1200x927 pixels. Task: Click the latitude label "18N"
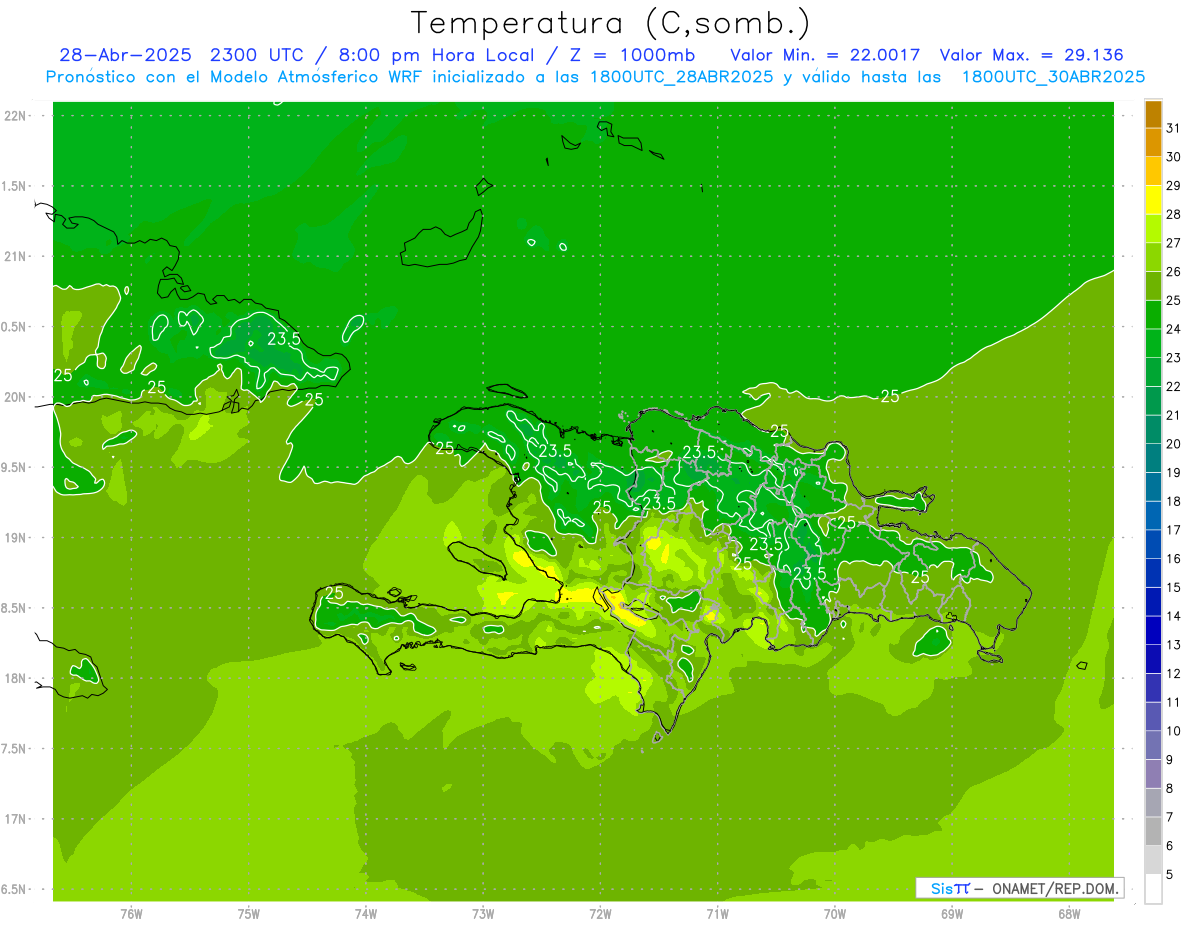16,679
